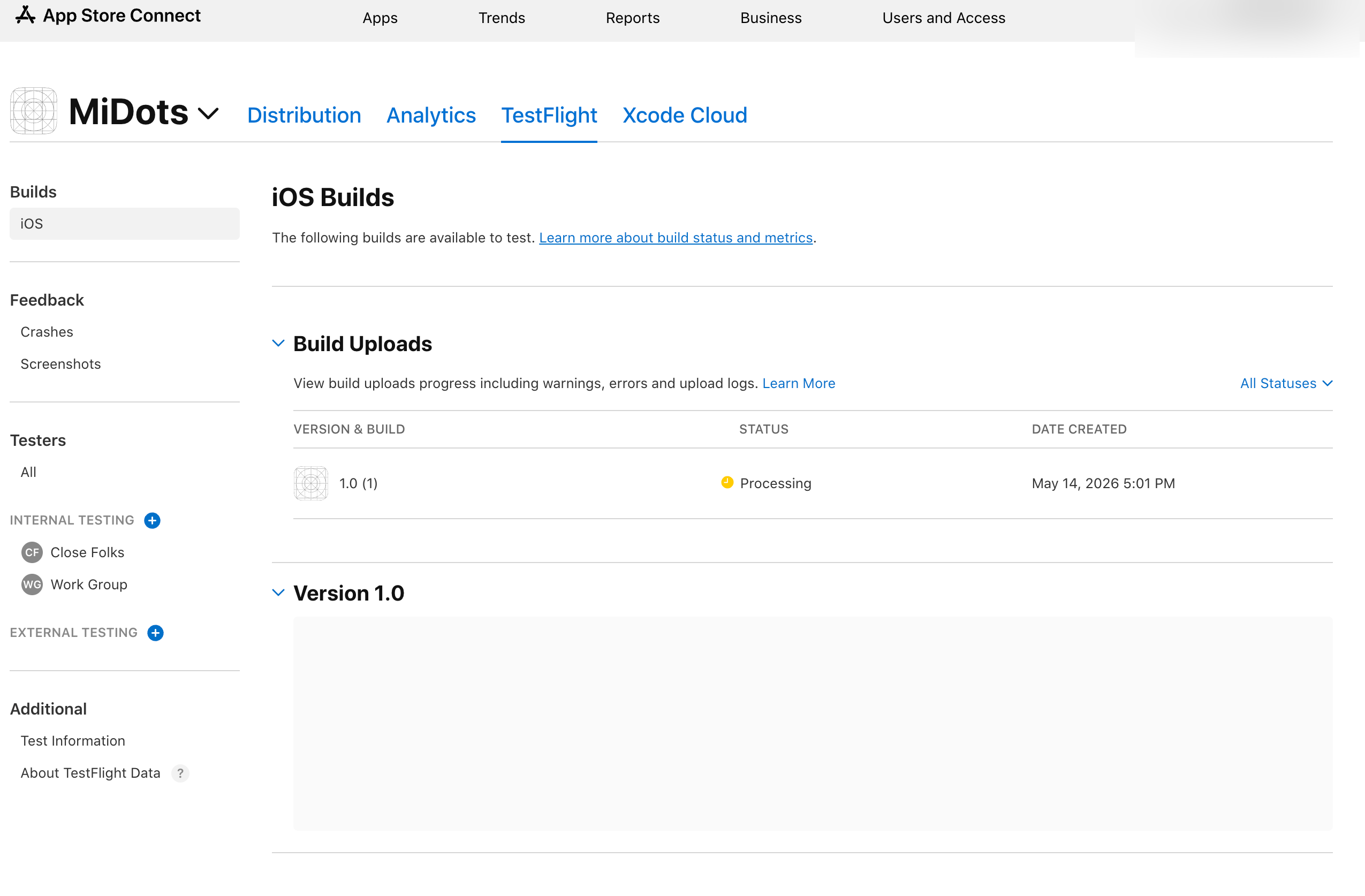1365x896 pixels.
Task: Select iOS under Builds sidebar
Action: coord(124,224)
